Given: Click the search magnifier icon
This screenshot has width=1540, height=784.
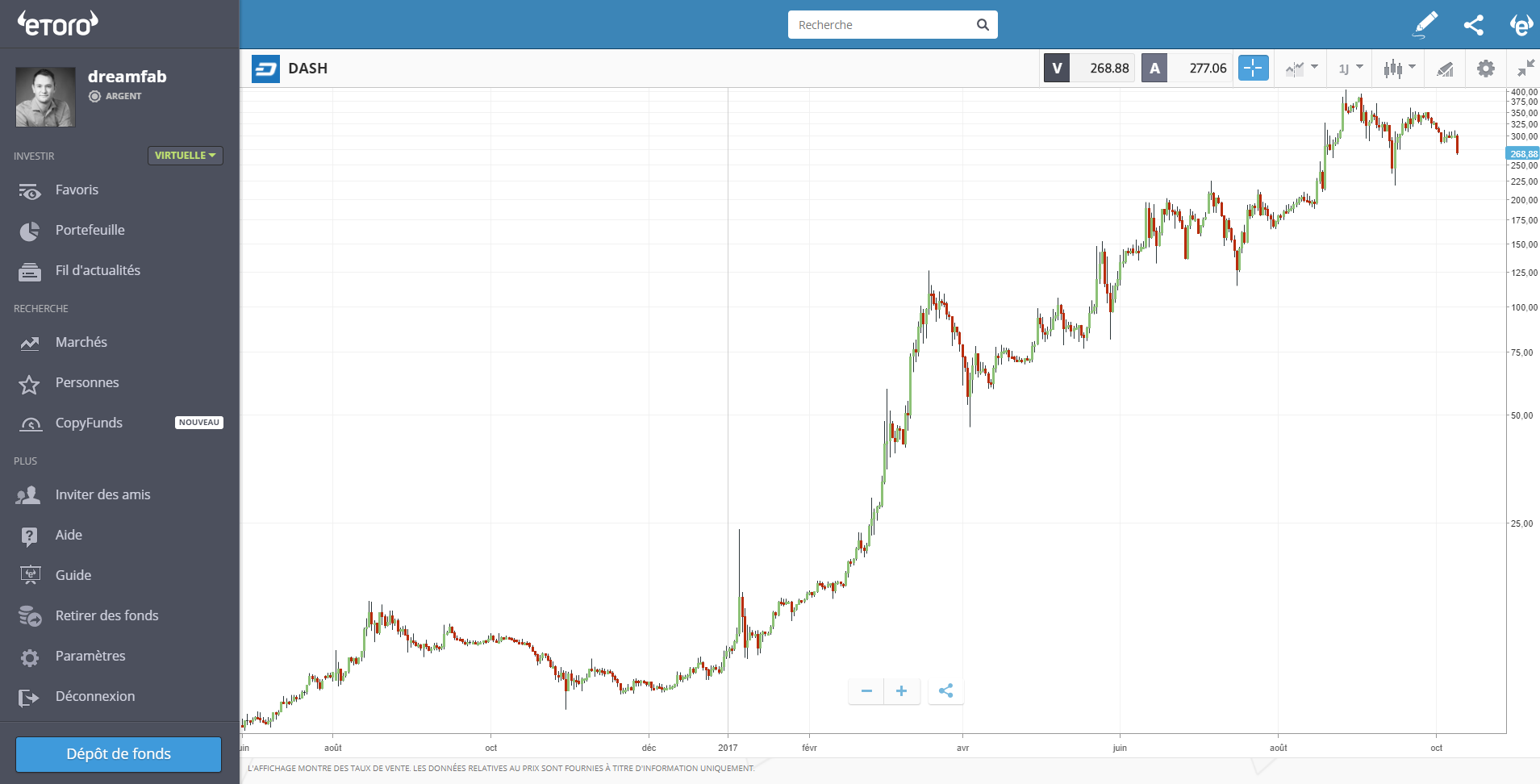Looking at the screenshot, I should (x=983, y=25).
